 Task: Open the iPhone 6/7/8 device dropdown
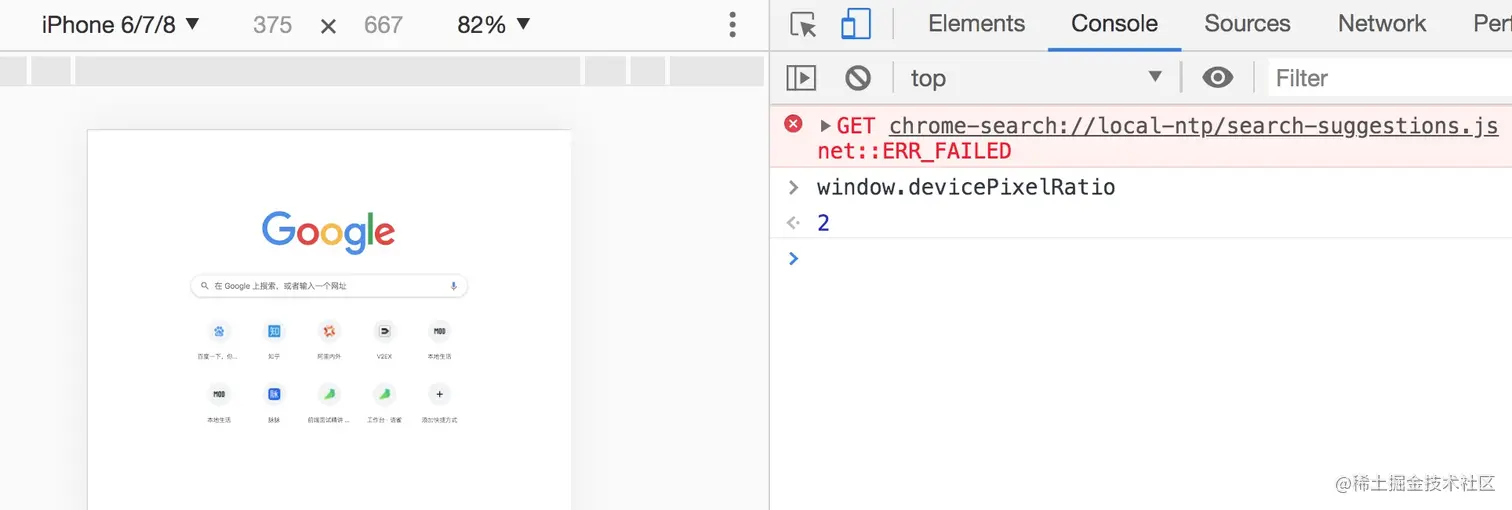120,25
